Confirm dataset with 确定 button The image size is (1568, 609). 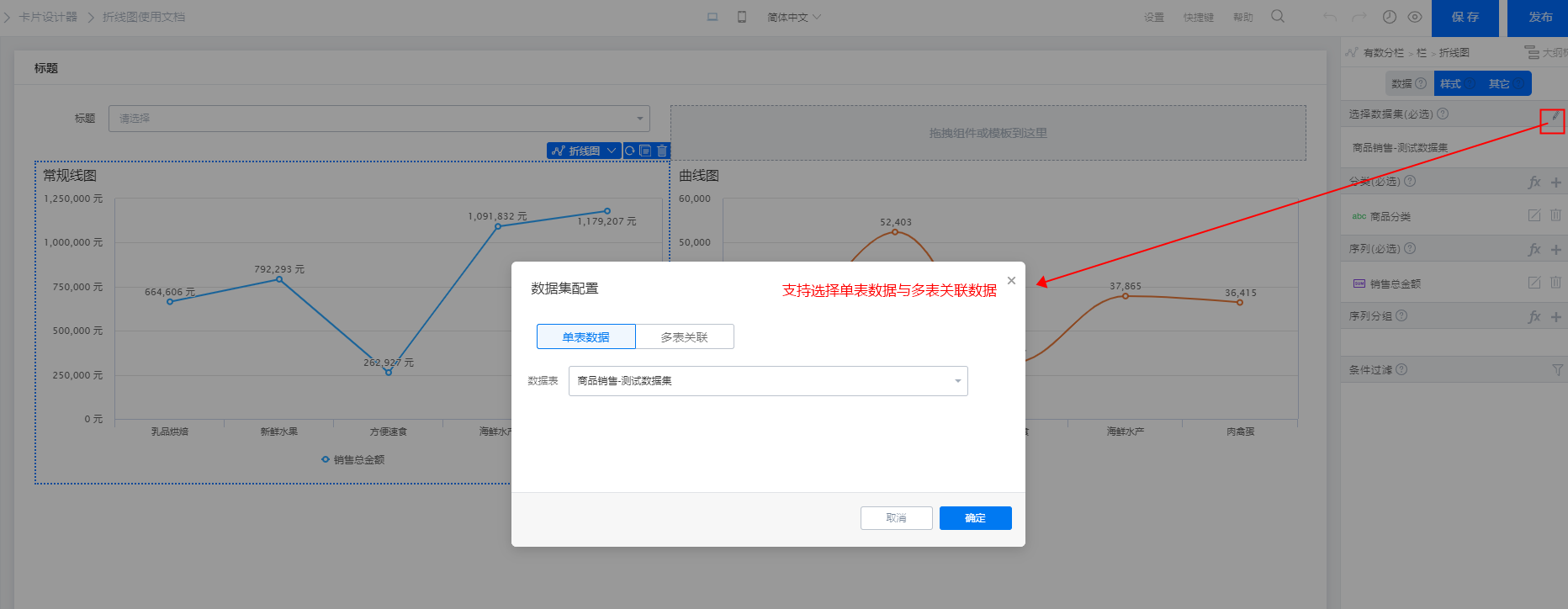(975, 518)
